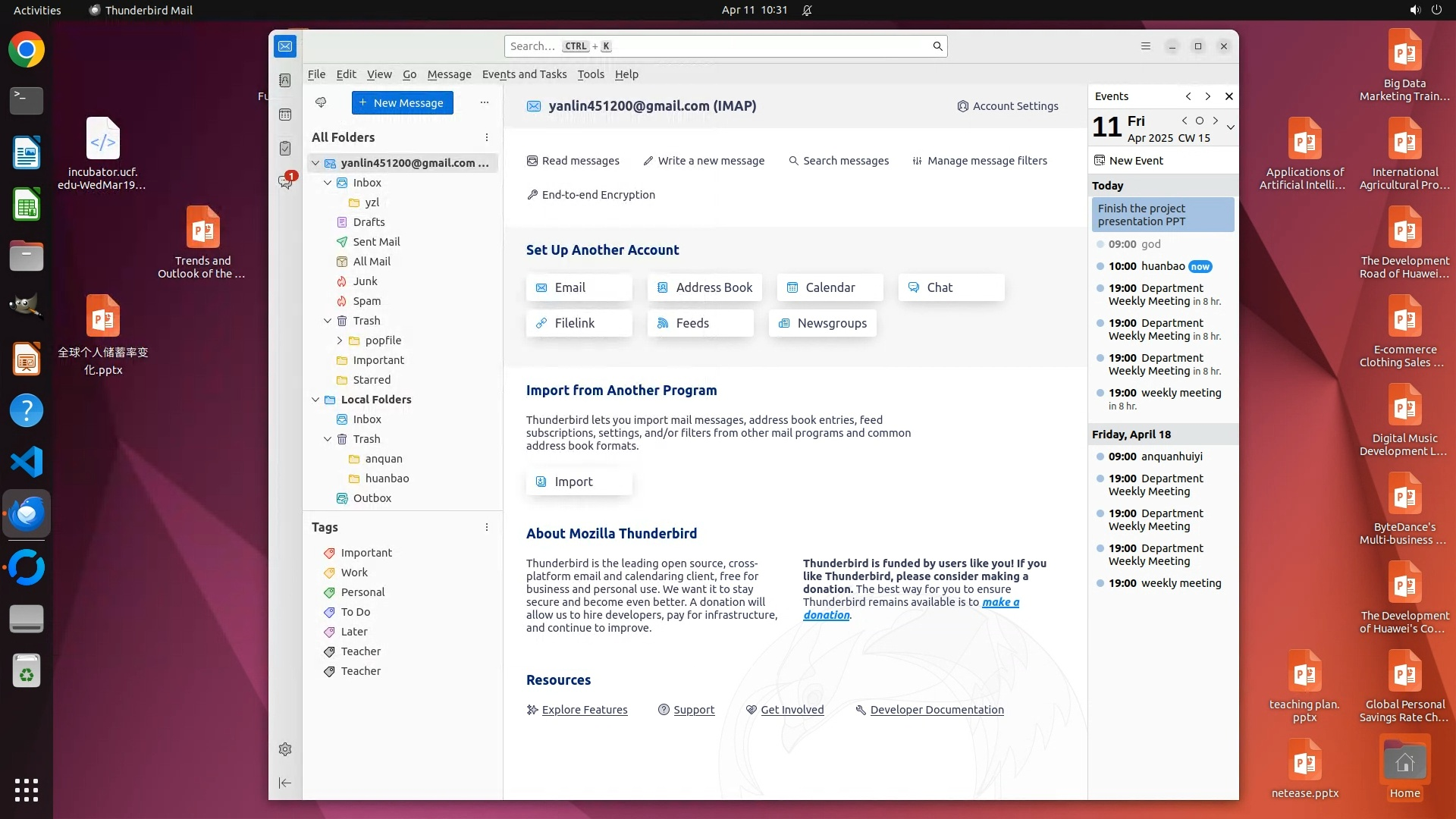
Task: Click the Get Messages cloud icon
Action: click(x=321, y=102)
